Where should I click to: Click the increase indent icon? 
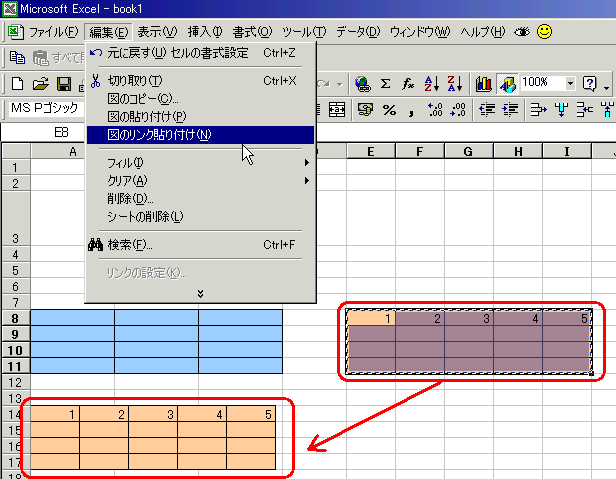point(511,109)
